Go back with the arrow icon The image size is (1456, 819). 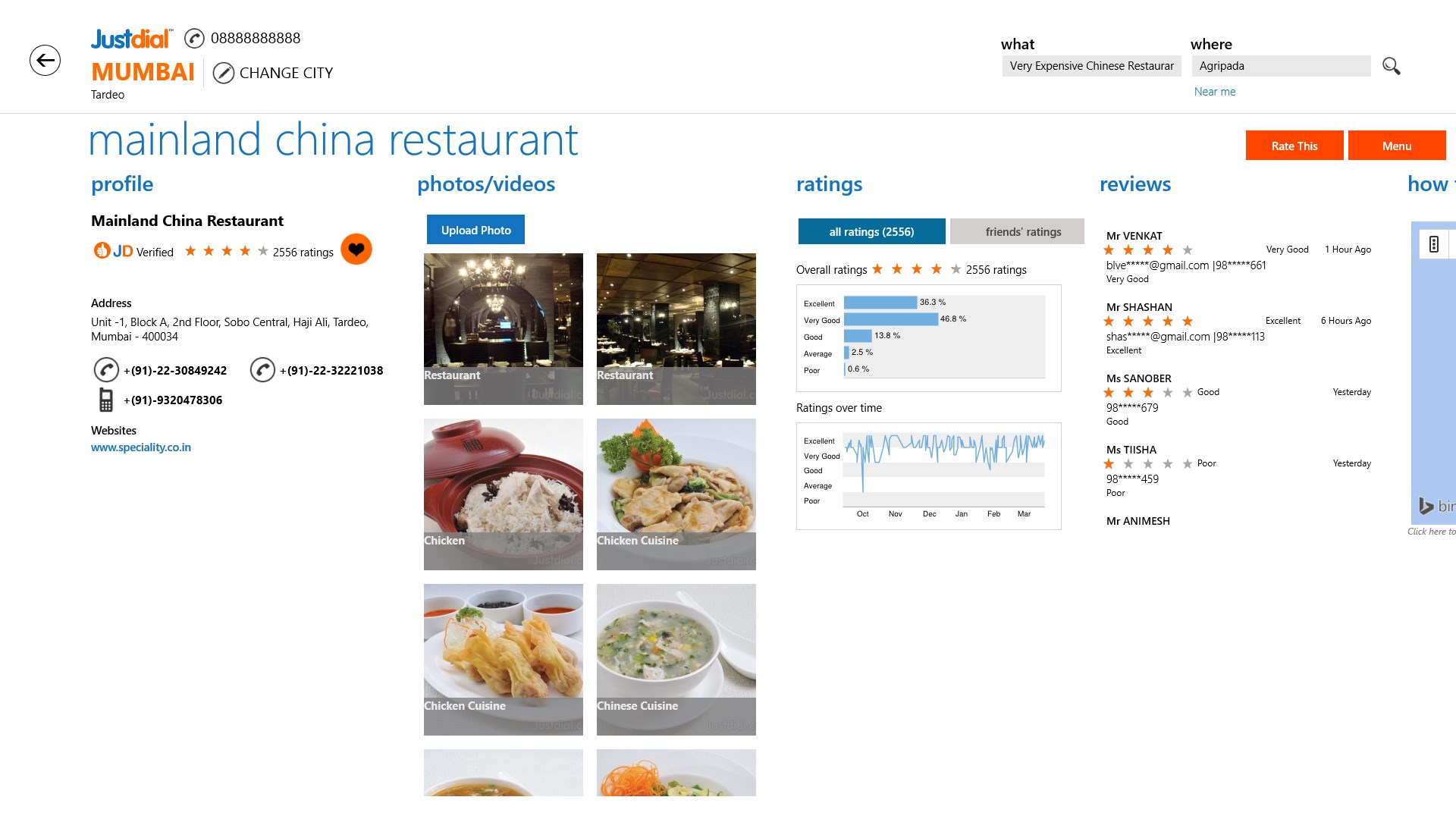tap(45, 61)
